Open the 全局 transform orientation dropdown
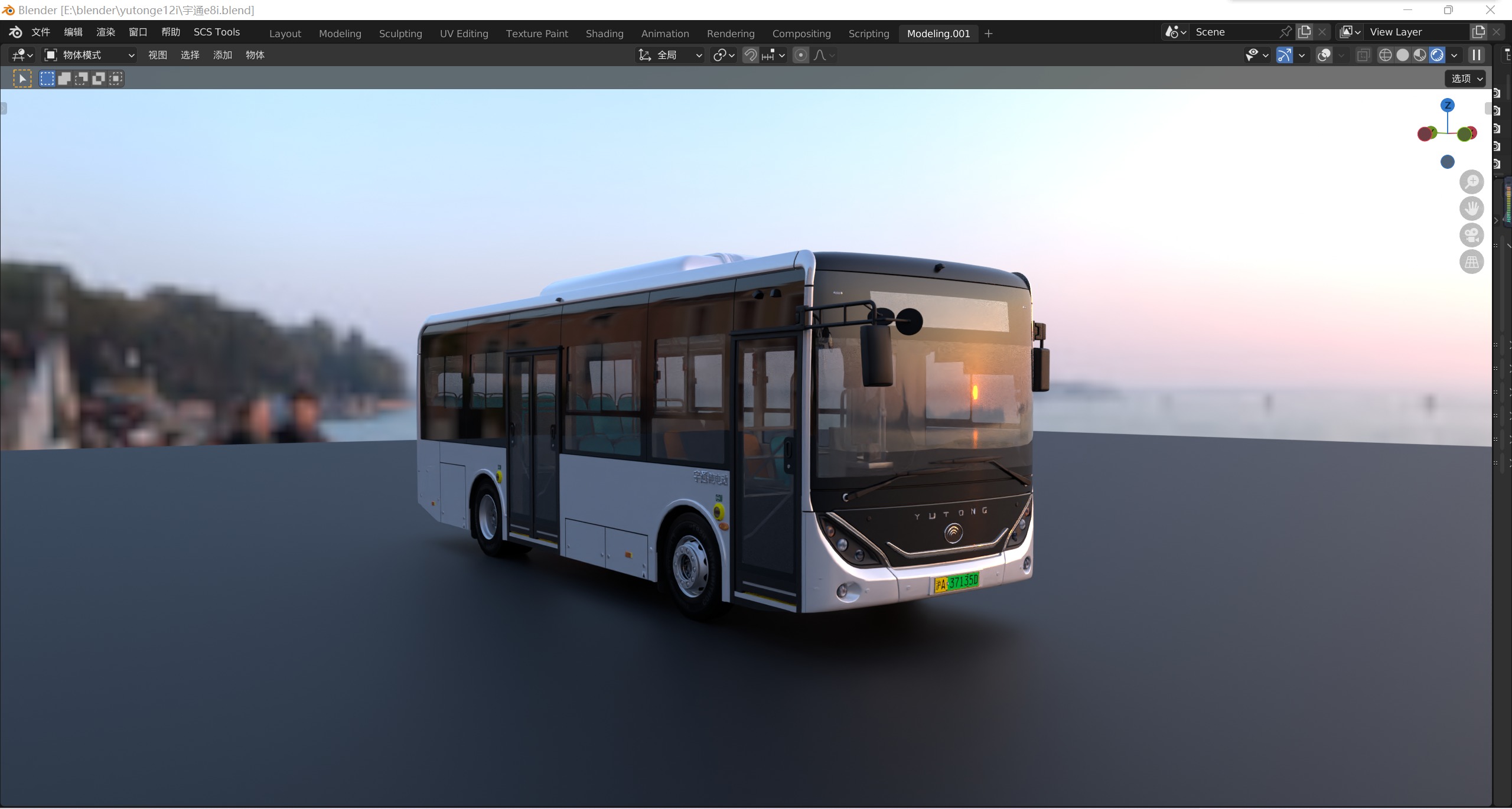This screenshot has height=809, width=1512. coord(670,55)
